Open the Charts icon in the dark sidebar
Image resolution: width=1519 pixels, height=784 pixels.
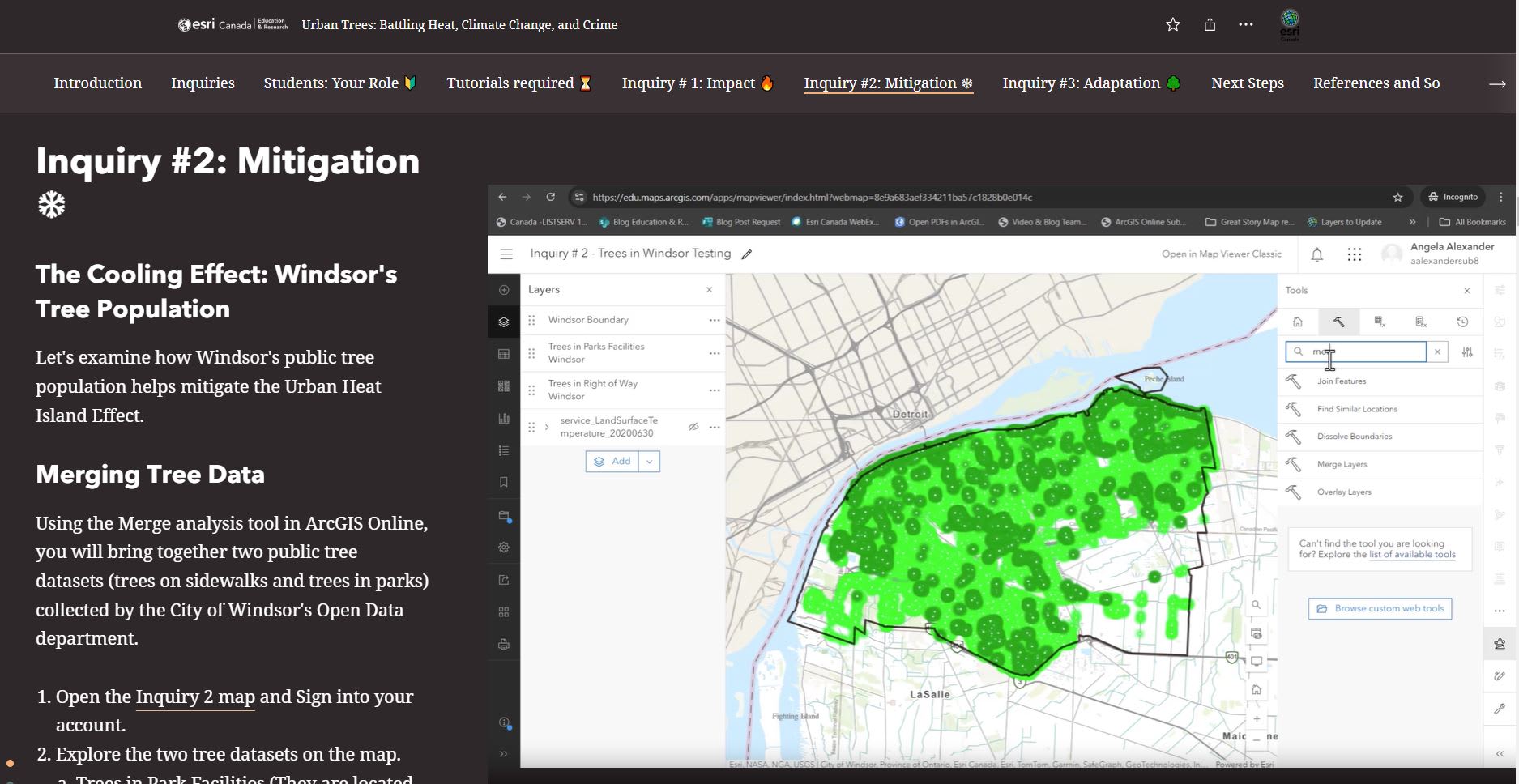[504, 419]
